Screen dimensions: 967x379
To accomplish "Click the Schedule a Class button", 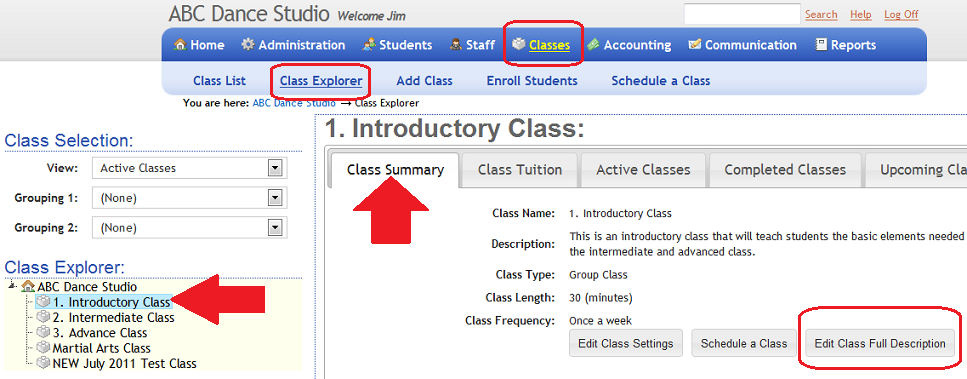I will pyautogui.click(x=744, y=343).
